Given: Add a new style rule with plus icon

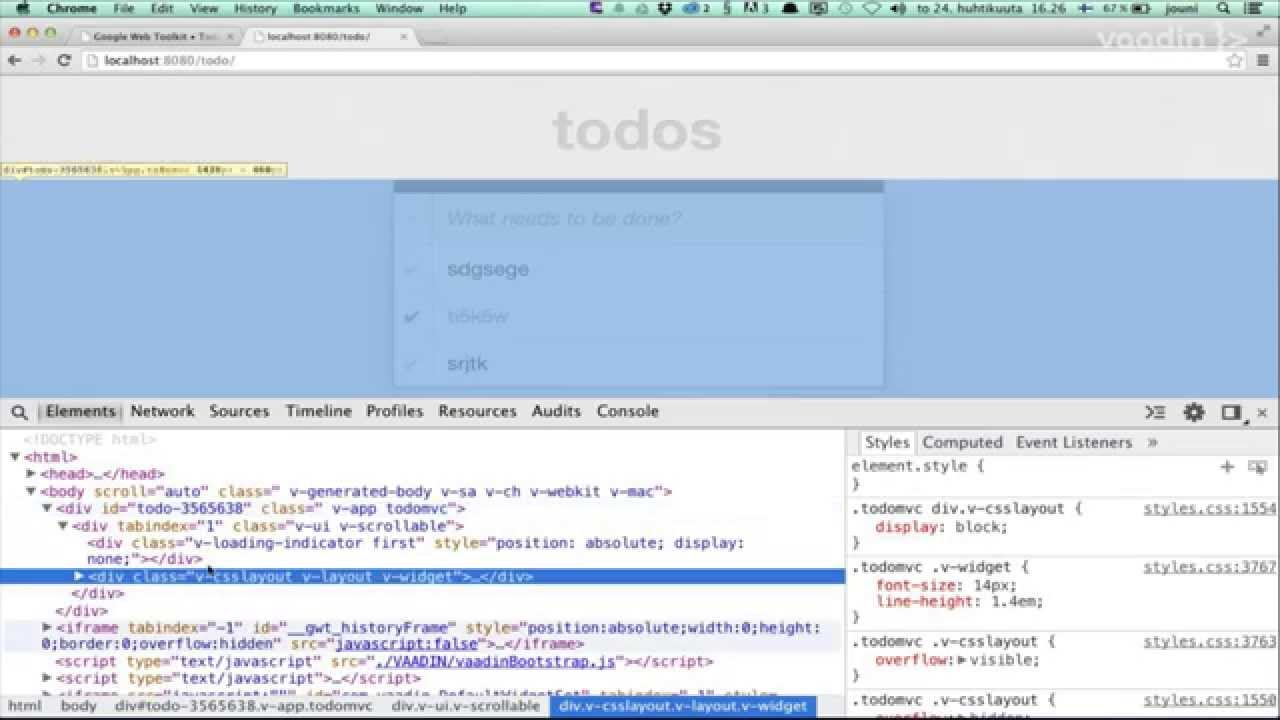Looking at the screenshot, I should (x=1227, y=466).
